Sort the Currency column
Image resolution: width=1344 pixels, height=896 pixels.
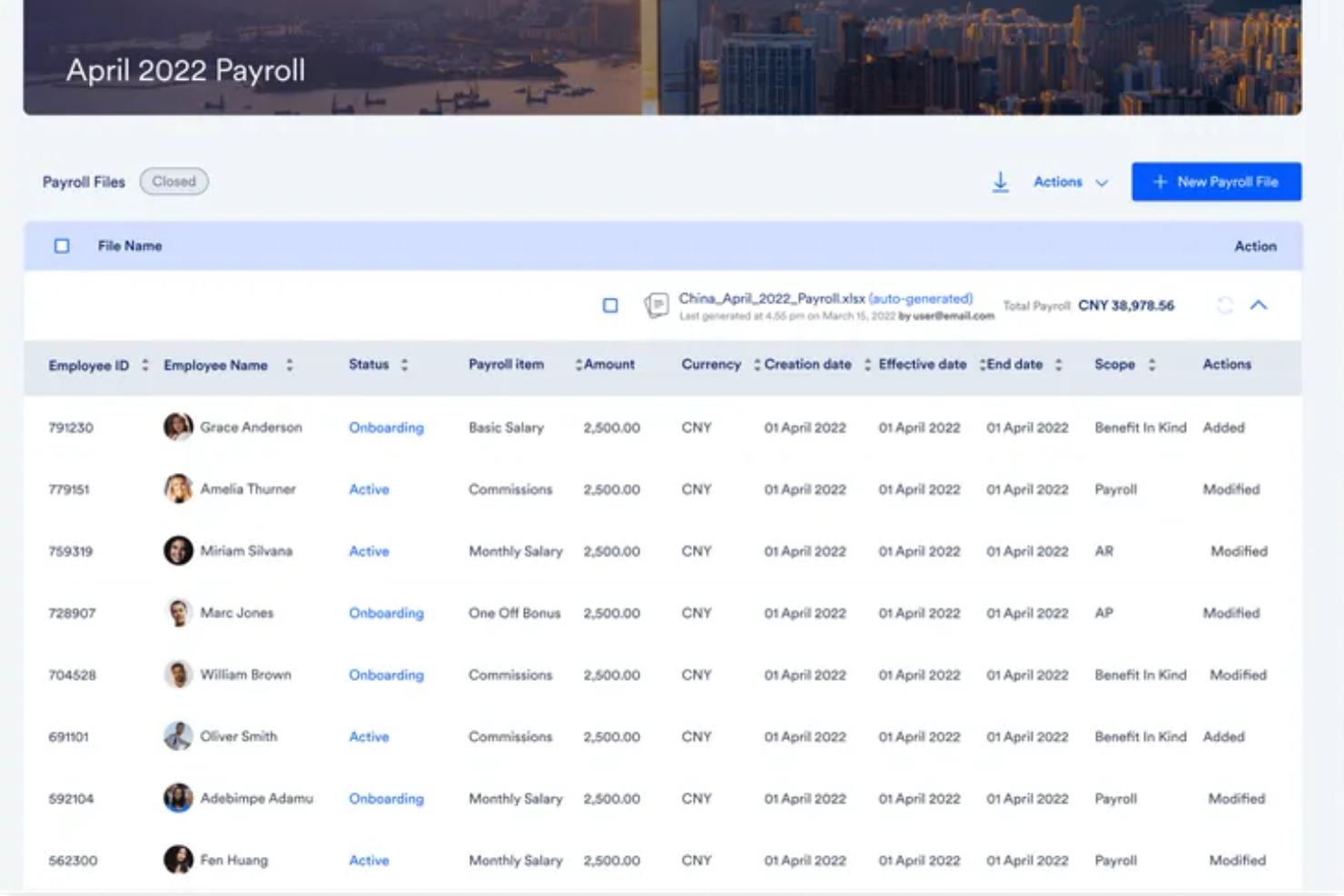pyautogui.click(x=755, y=365)
